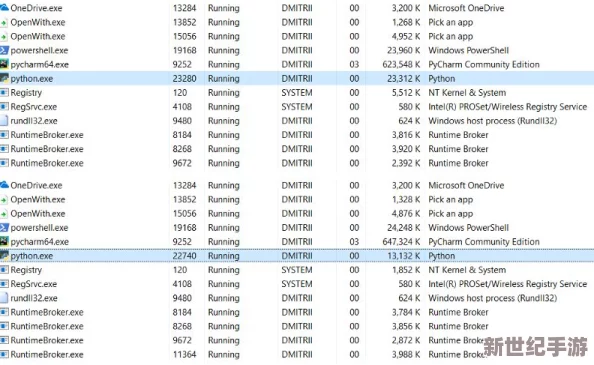Click Python description in the 13,132 K row
This screenshot has width=594, height=365.
442,256
